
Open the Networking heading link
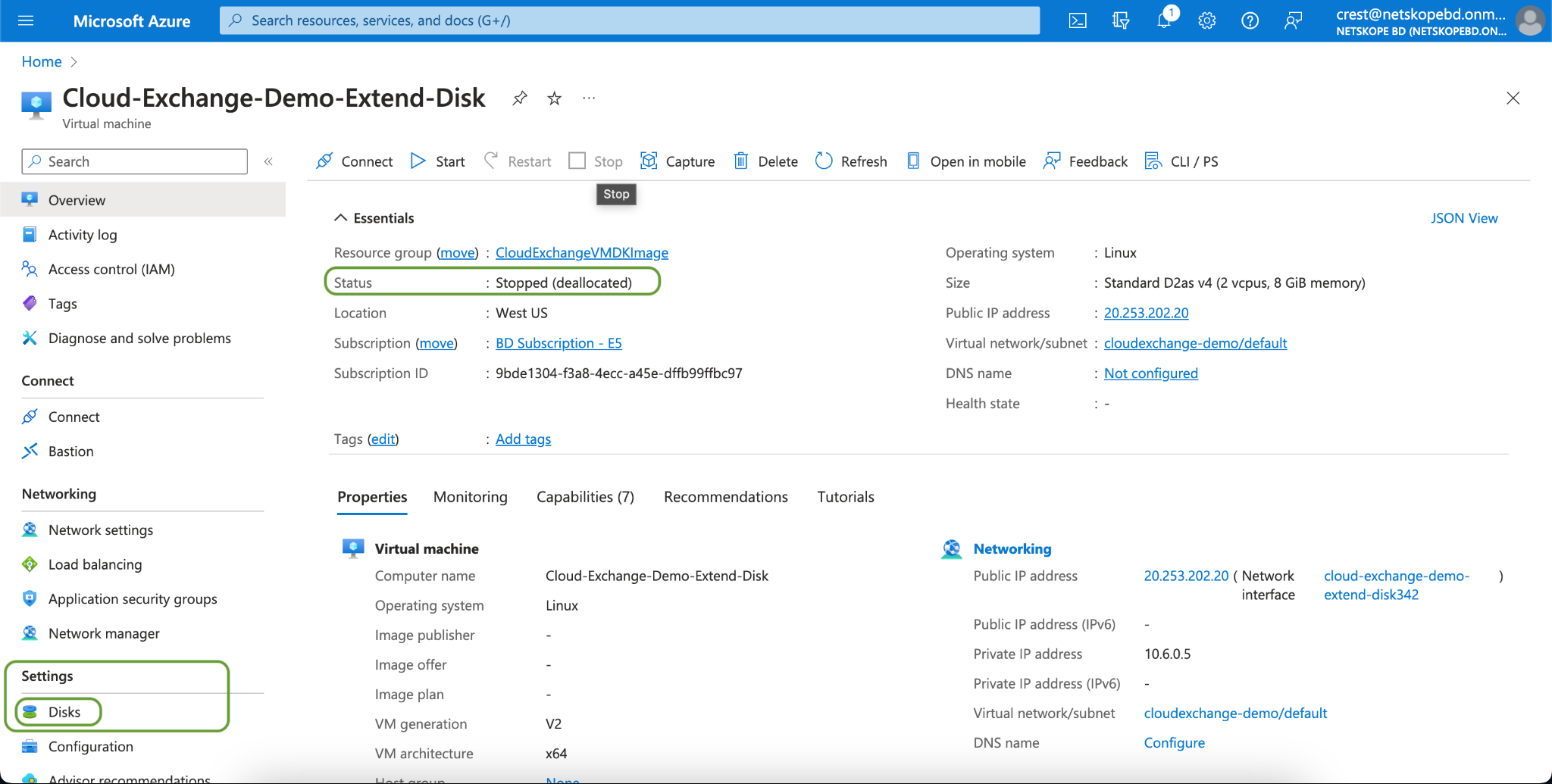point(1012,548)
